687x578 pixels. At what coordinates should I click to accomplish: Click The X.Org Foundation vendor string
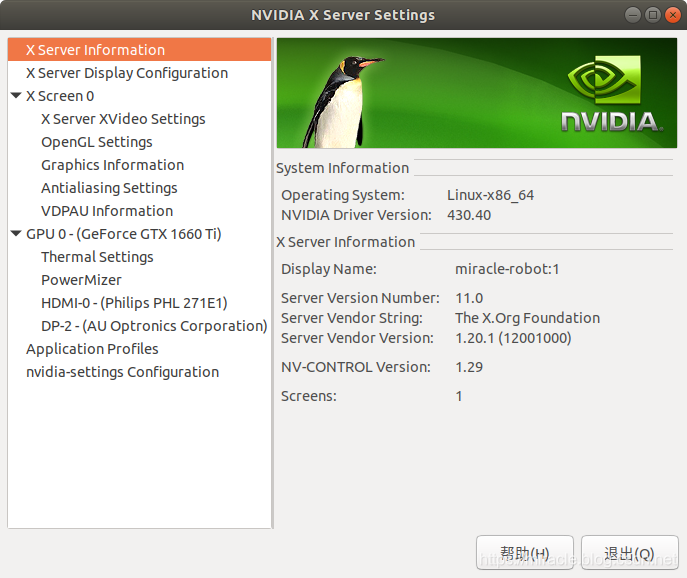[x=528, y=318]
